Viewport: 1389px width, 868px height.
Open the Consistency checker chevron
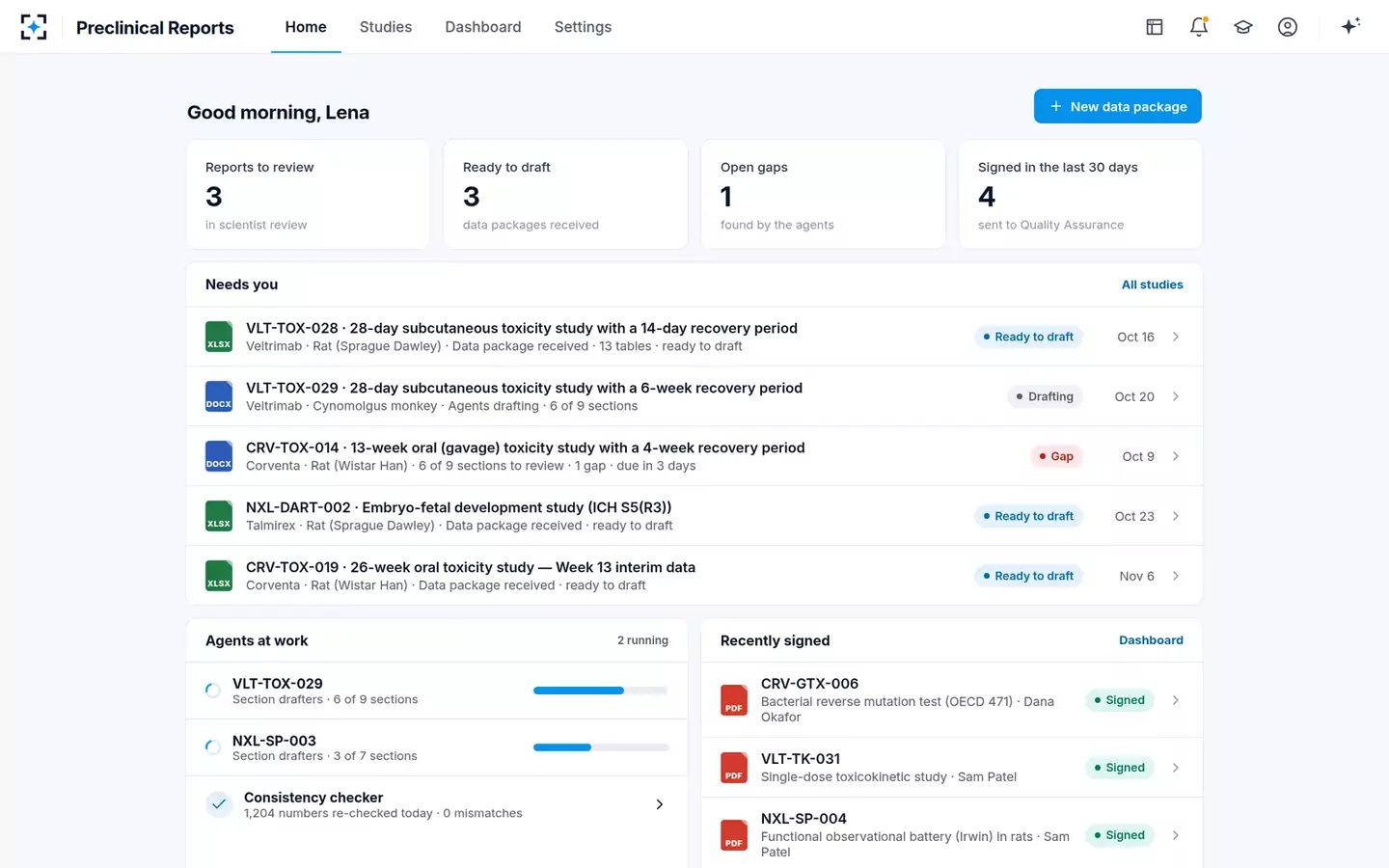pos(660,804)
